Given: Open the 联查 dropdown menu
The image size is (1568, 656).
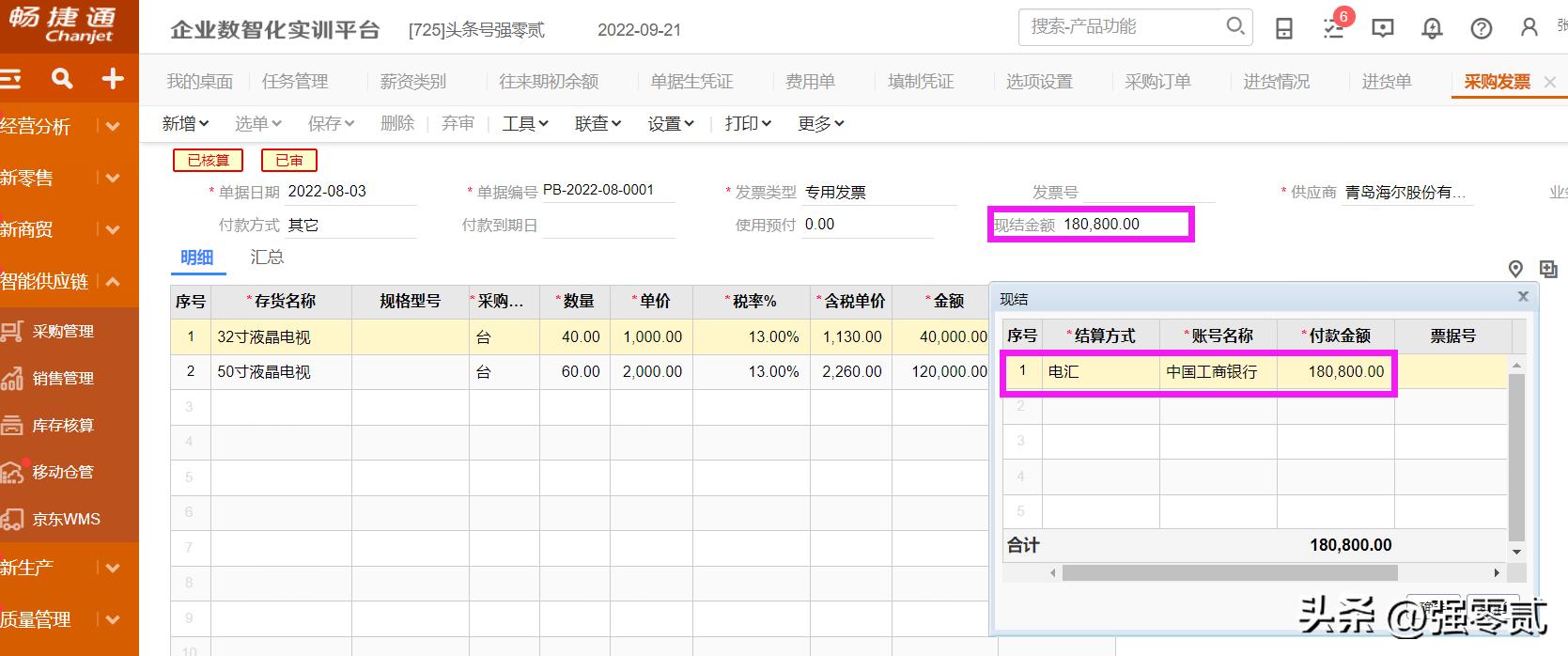Looking at the screenshot, I should 598,123.
